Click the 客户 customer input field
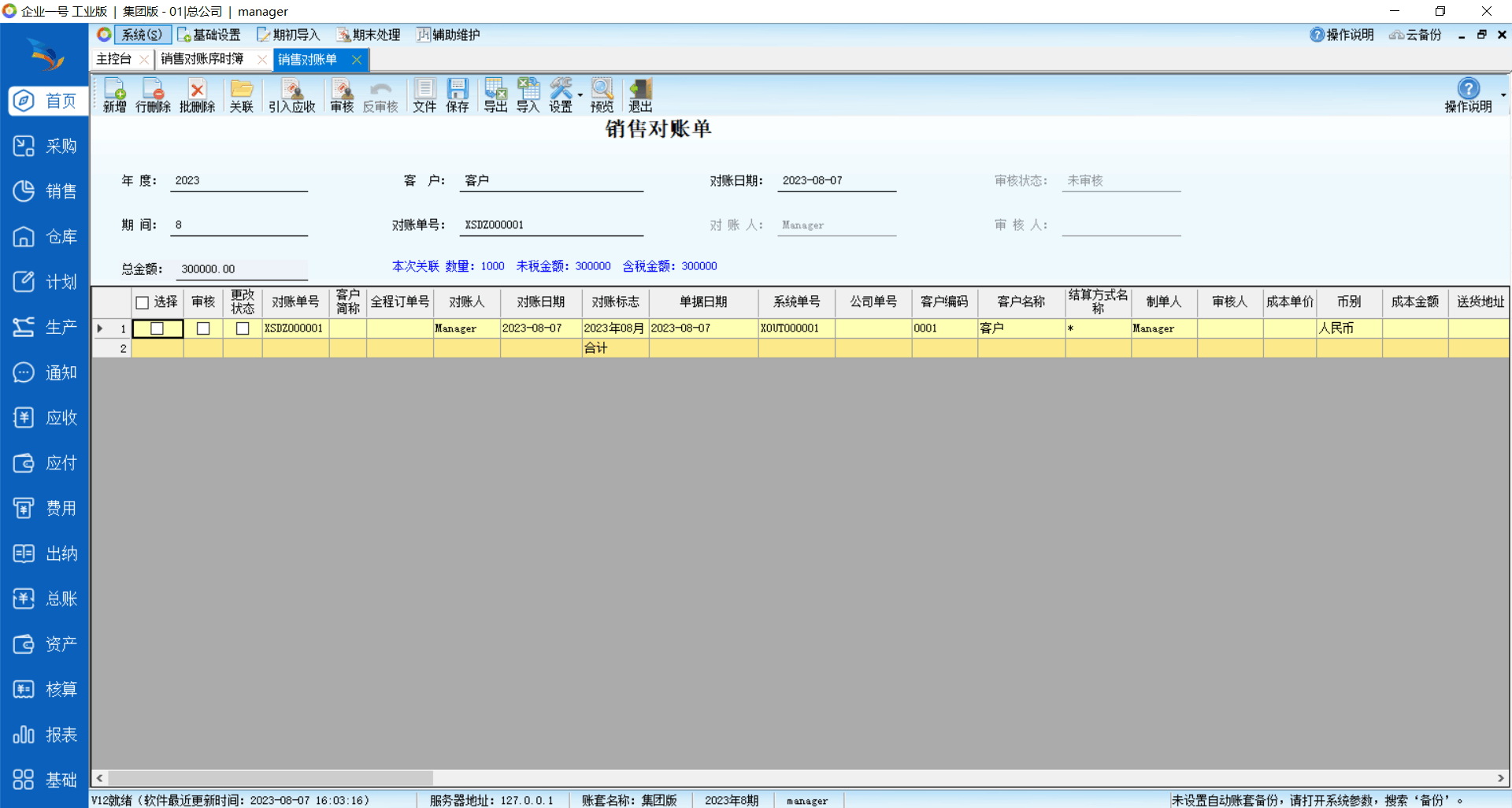1512x808 pixels. (551, 181)
